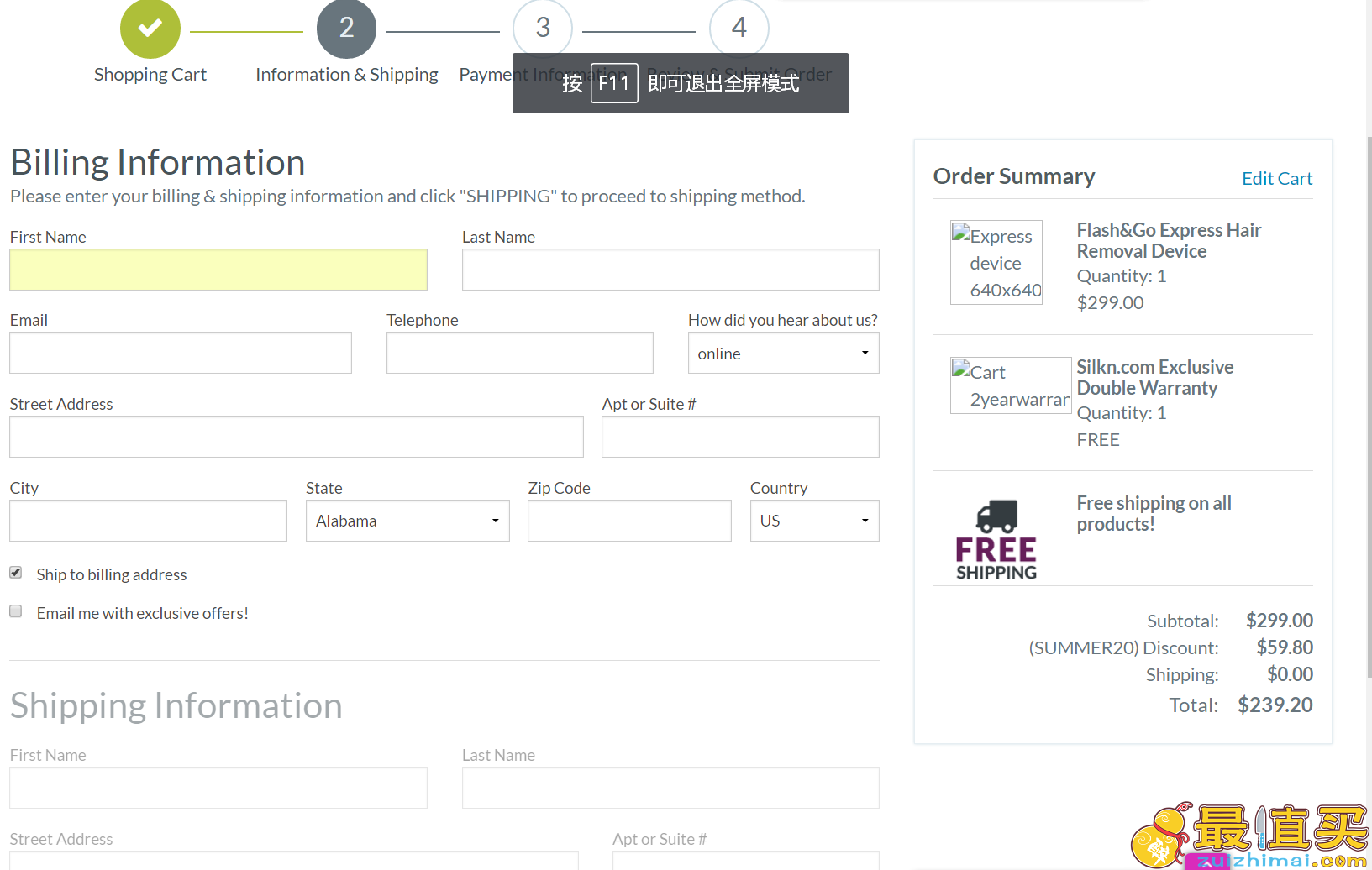
Task: Click into the Telephone input field
Action: 520,353
